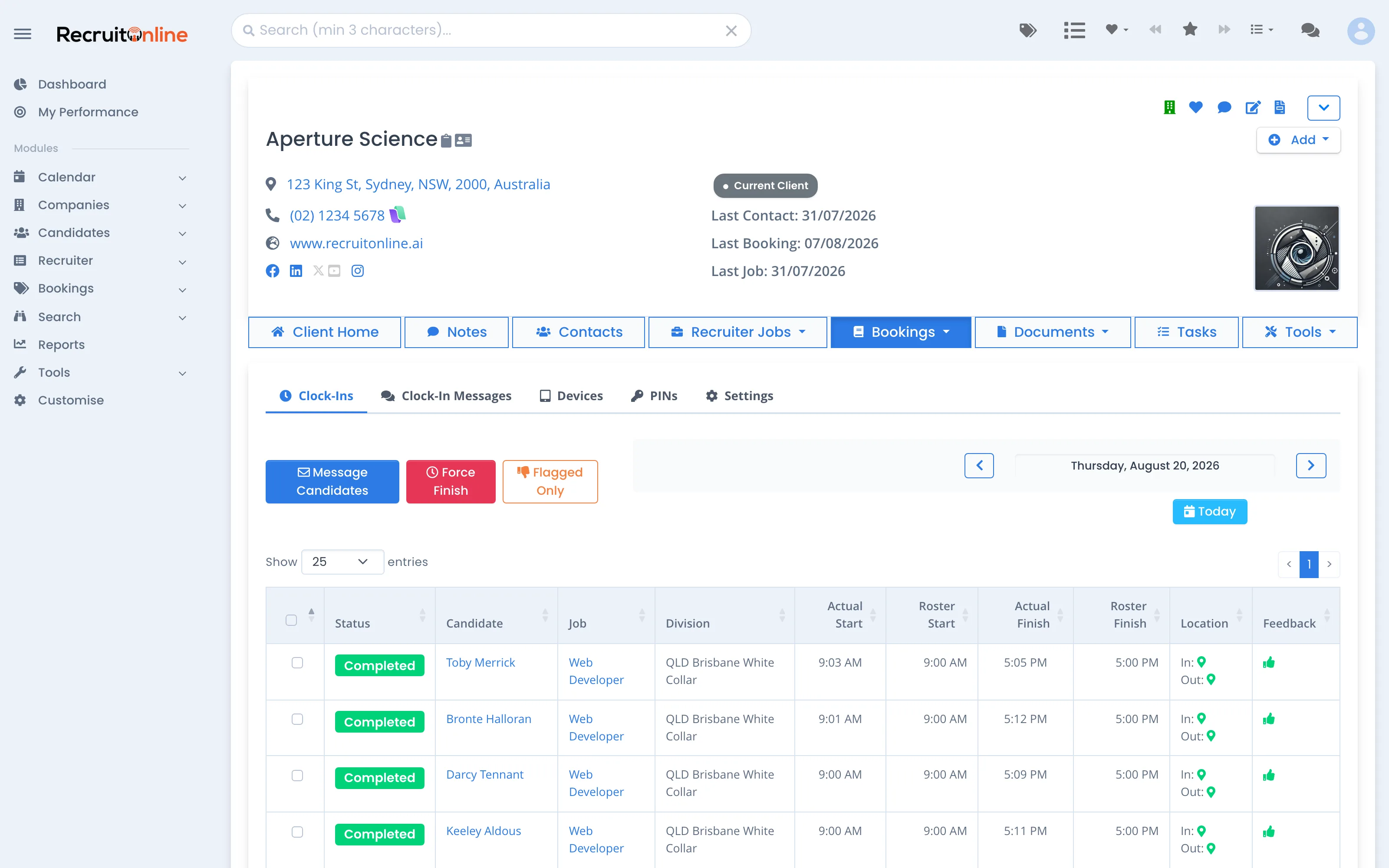Viewport: 1389px width, 868px height.
Task: Click the Force Finish button
Action: (x=451, y=482)
